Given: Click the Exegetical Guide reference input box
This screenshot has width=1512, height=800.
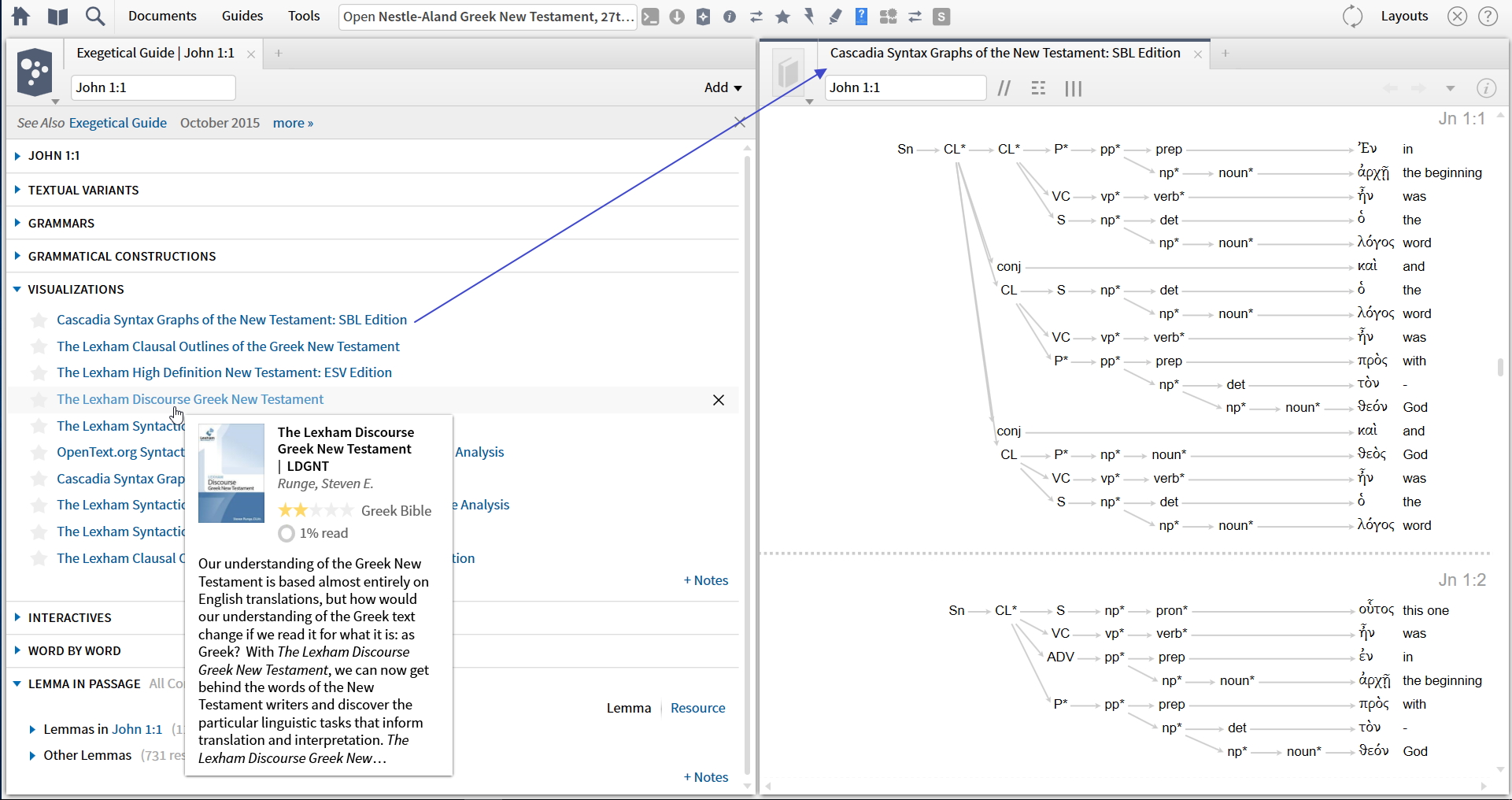Looking at the screenshot, I should pyautogui.click(x=153, y=87).
